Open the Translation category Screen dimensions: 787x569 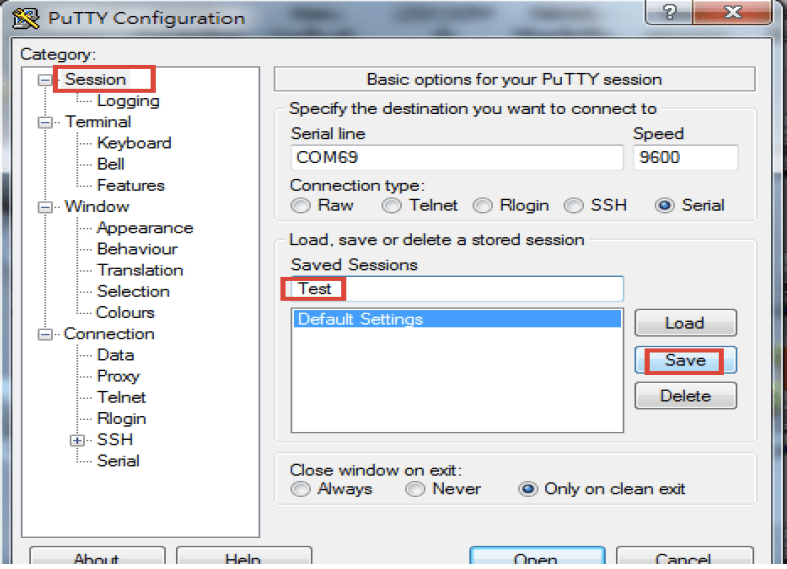coord(140,270)
